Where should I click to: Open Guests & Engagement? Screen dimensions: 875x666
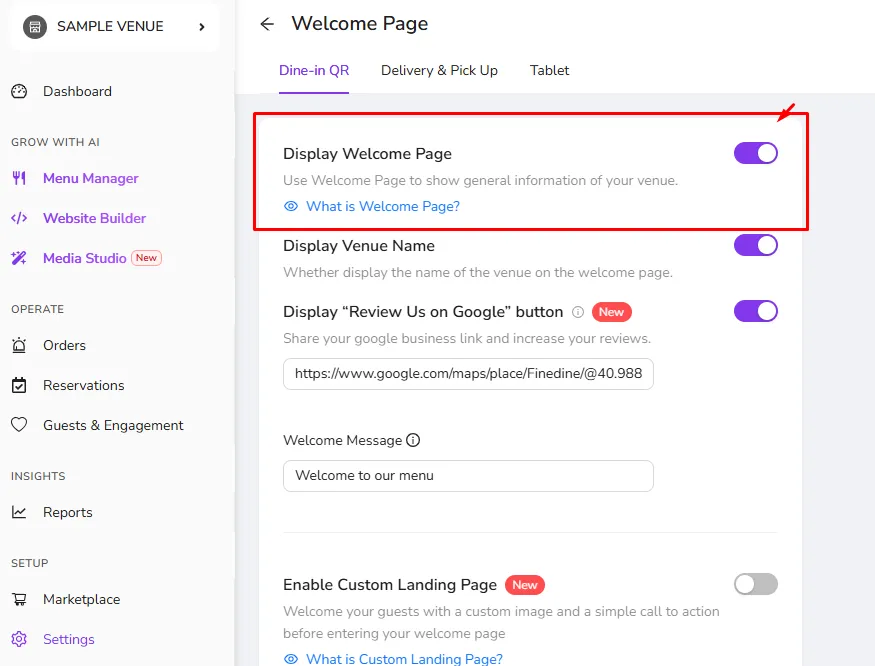click(x=113, y=425)
